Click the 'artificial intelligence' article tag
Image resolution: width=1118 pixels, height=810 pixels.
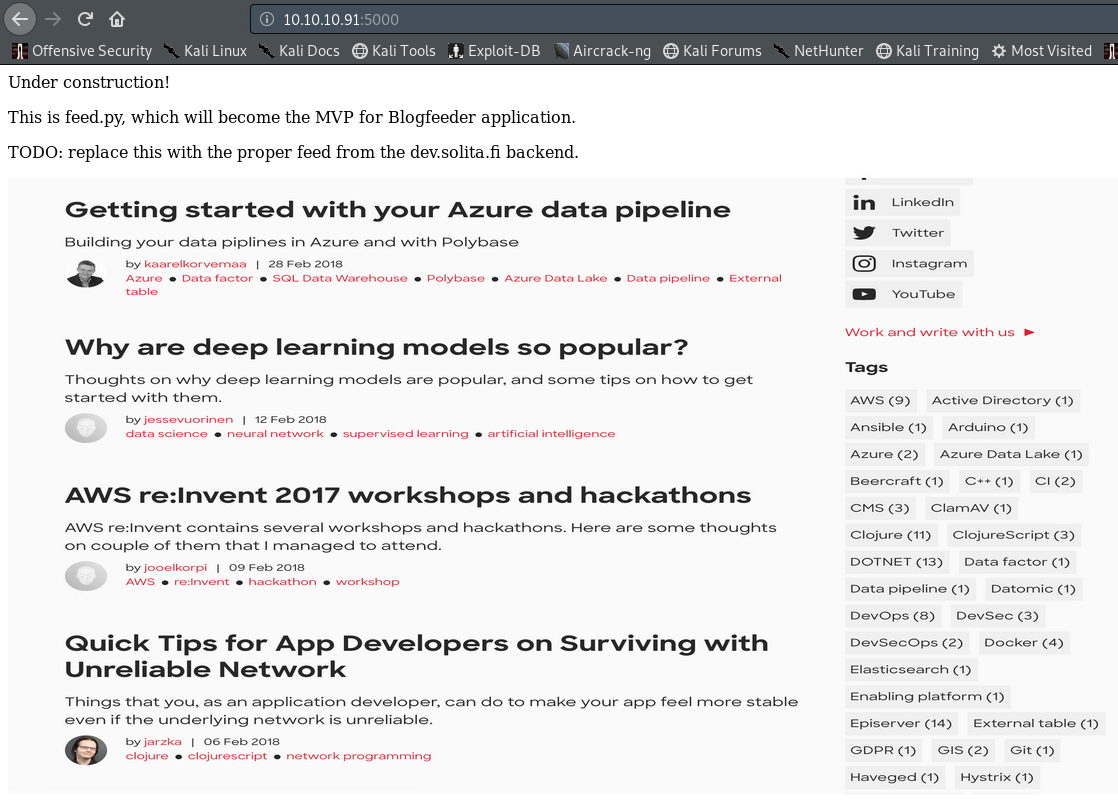[551, 434]
